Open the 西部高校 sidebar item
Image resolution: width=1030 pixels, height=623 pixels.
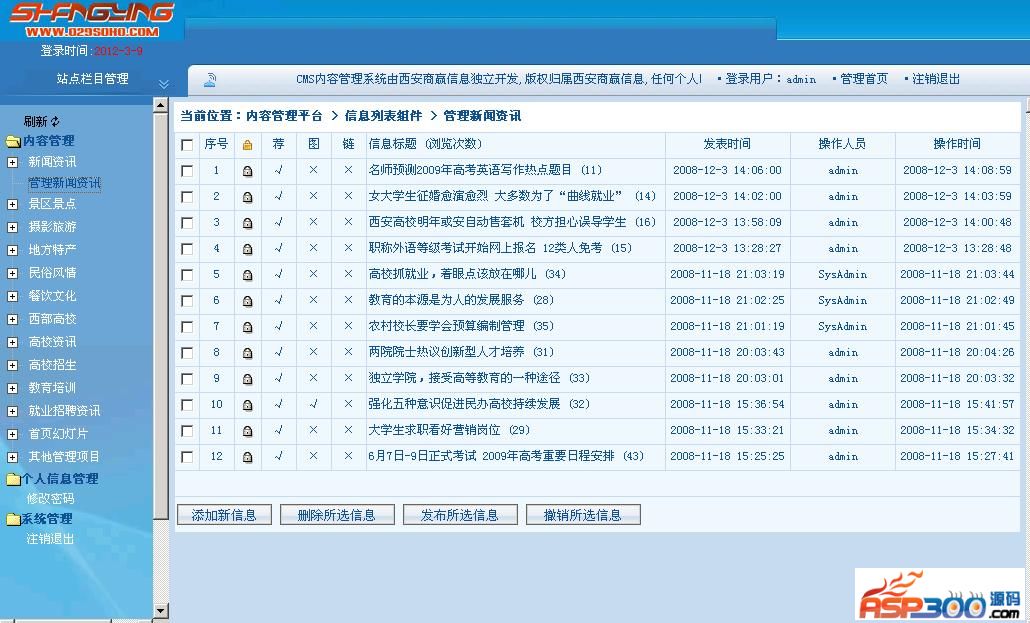point(53,319)
